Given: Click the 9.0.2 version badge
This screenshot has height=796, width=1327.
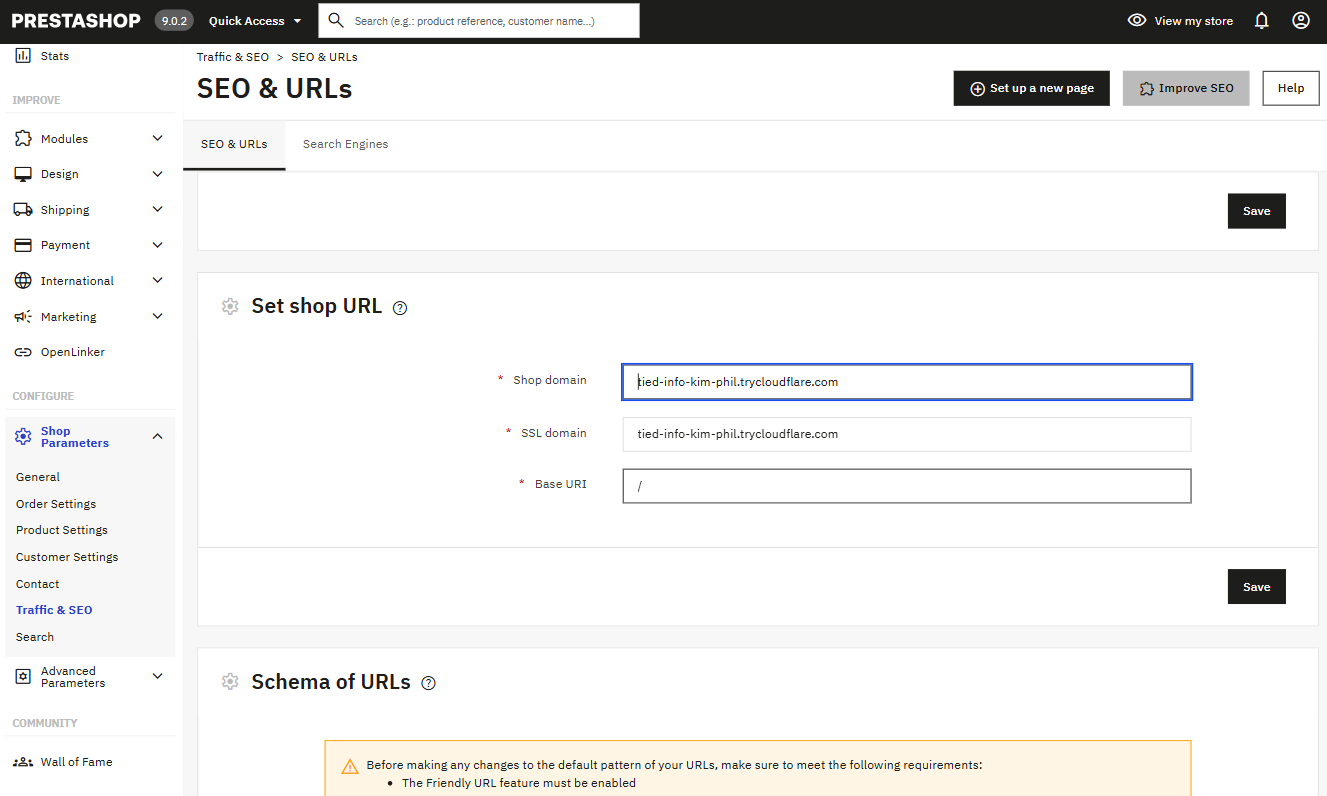Looking at the screenshot, I should pyautogui.click(x=174, y=20).
